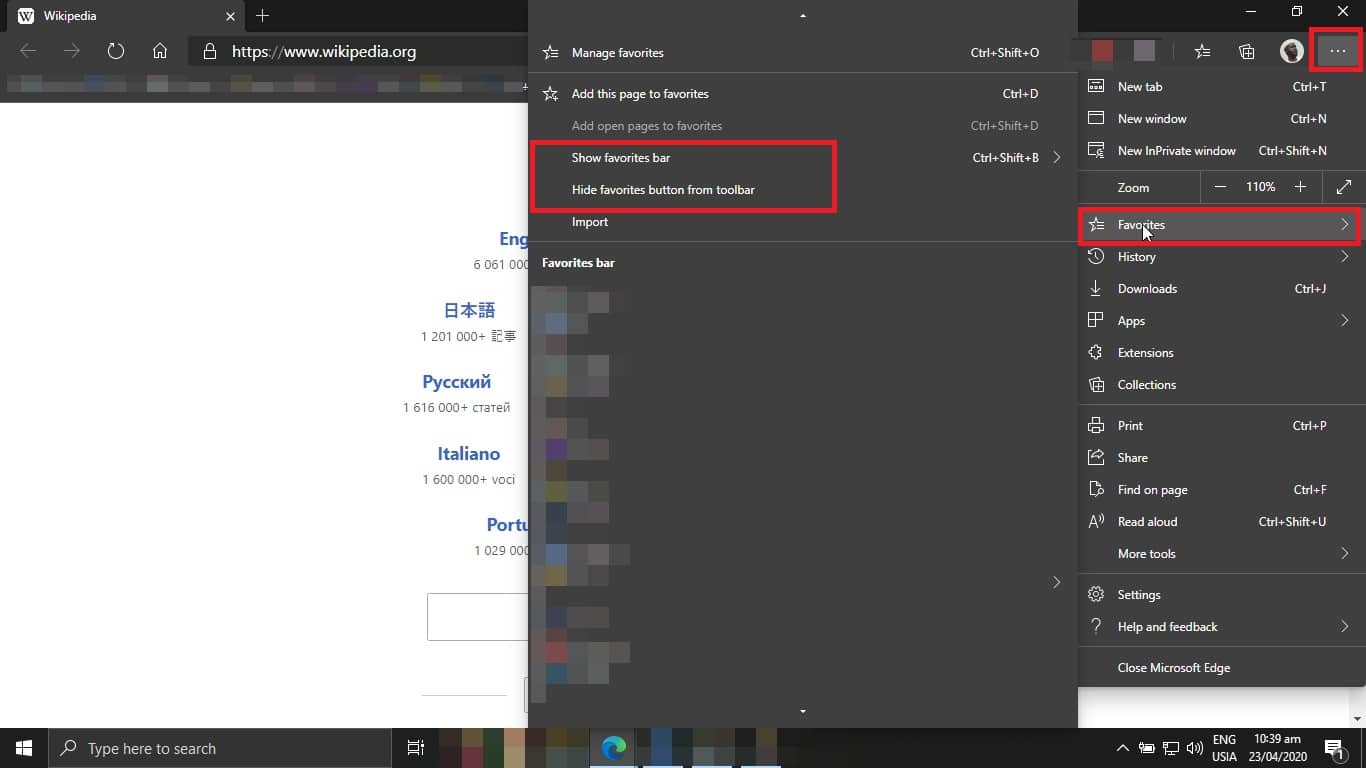Click the Windows search box
1366x768 pixels.
pyautogui.click(x=220, y=748)
